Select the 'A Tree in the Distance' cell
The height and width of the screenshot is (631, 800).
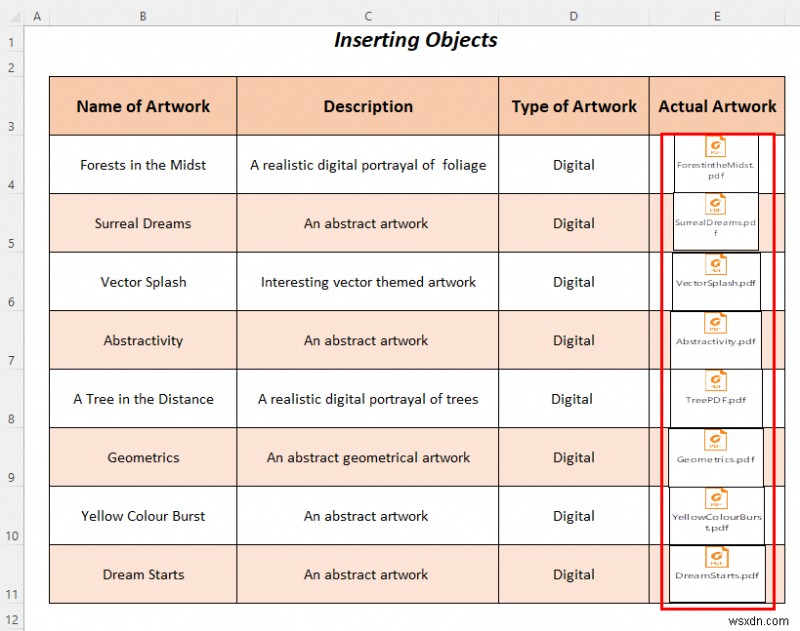143,398
